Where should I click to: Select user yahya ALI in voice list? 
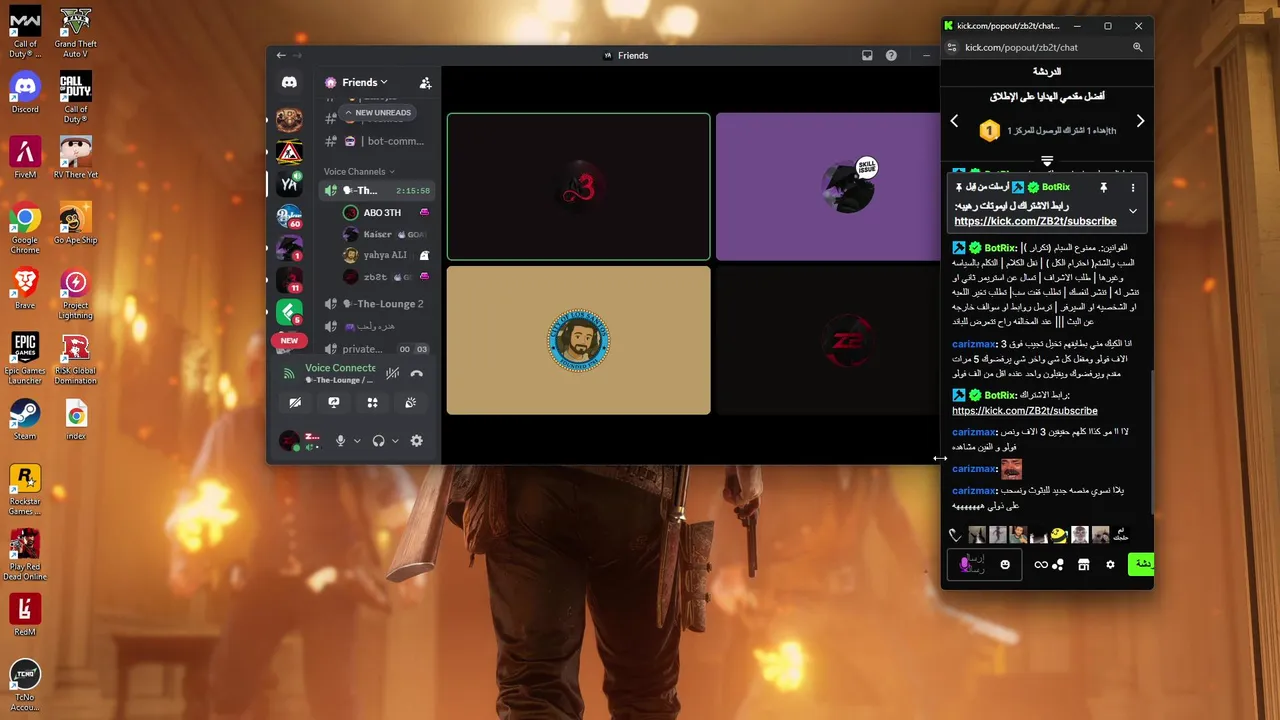pos(385,256)
